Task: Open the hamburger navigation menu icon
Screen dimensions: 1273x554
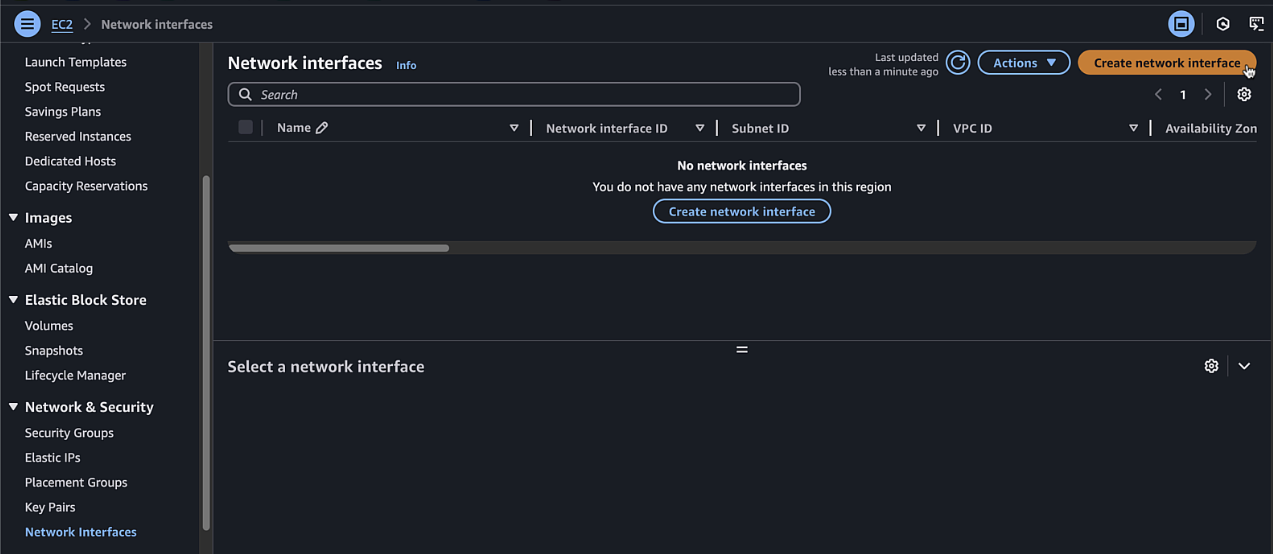Action: 28,24
